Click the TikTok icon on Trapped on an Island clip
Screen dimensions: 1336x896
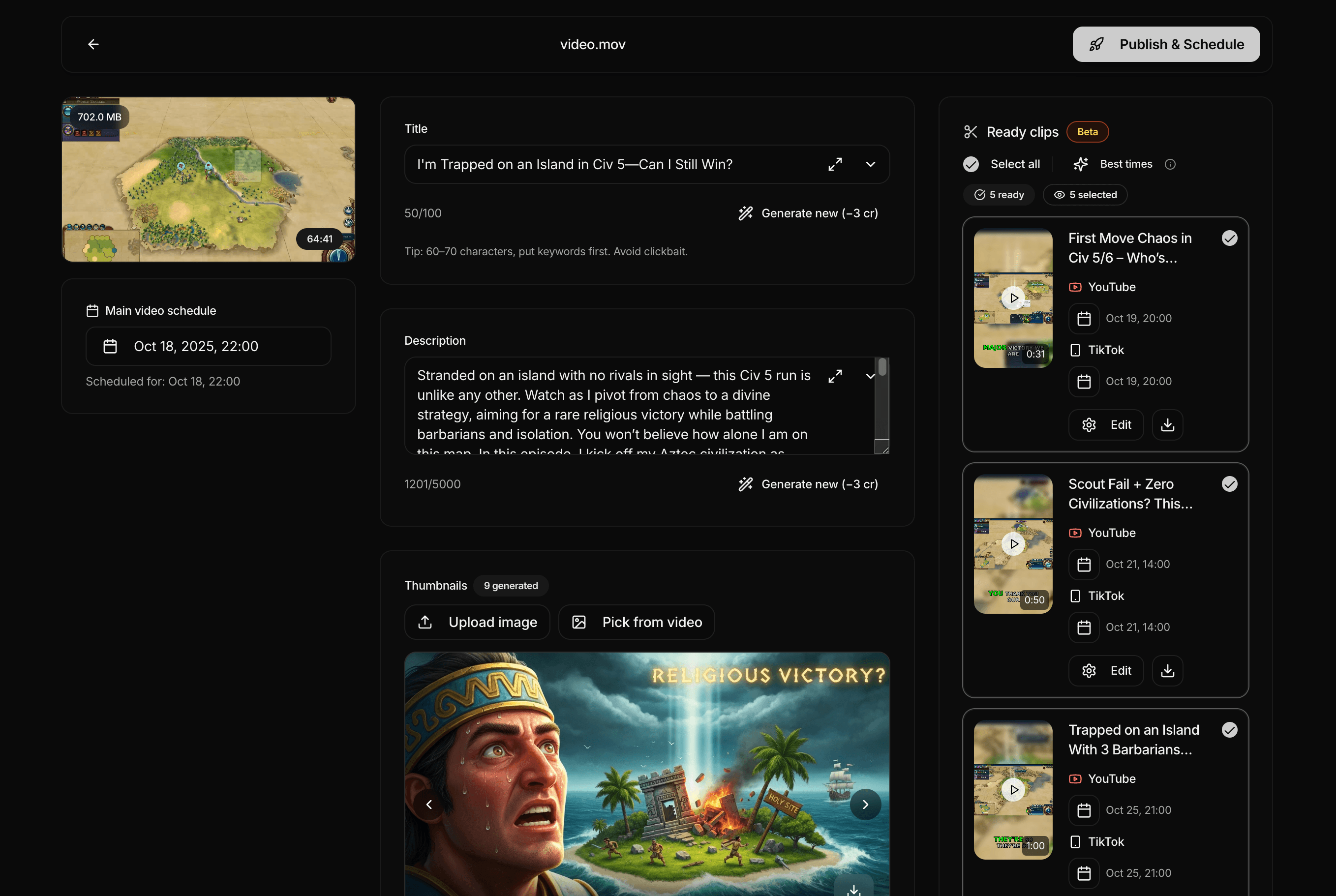(1076, 841)
